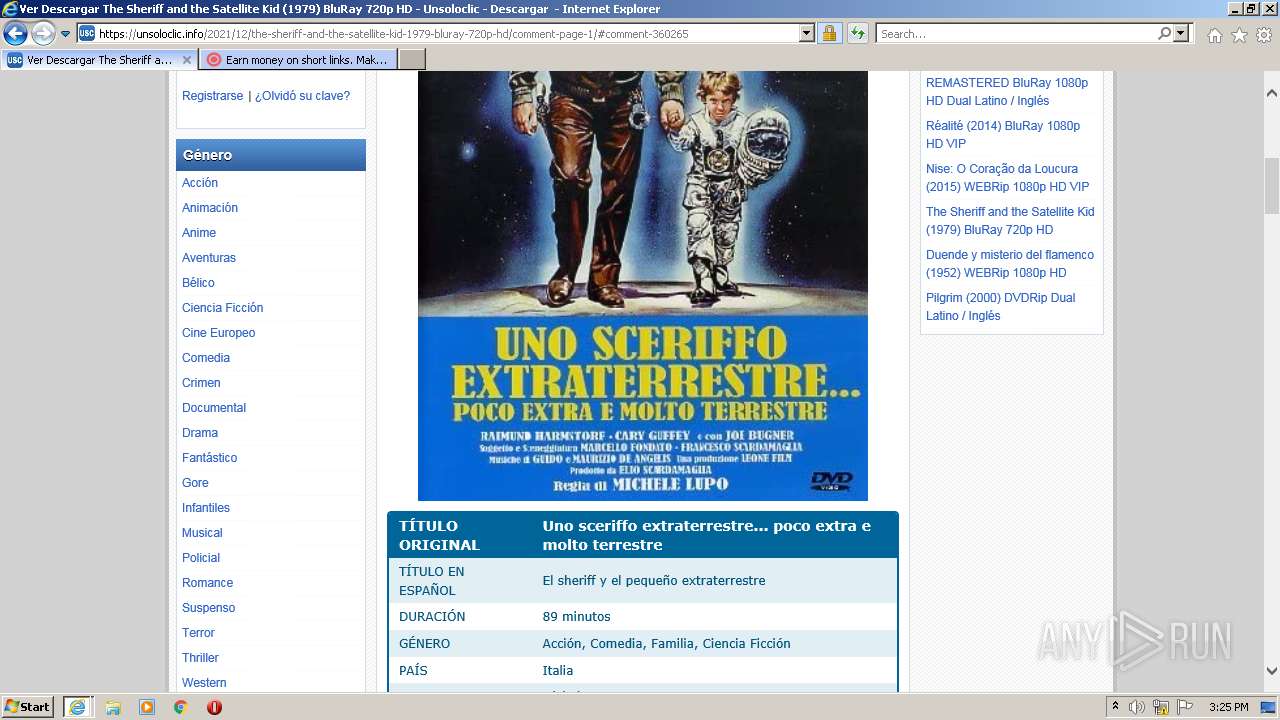Open the Cine Europeo genre link
Image resolution: width=1280 pixels, height=720 pixels.
[219, 333]
